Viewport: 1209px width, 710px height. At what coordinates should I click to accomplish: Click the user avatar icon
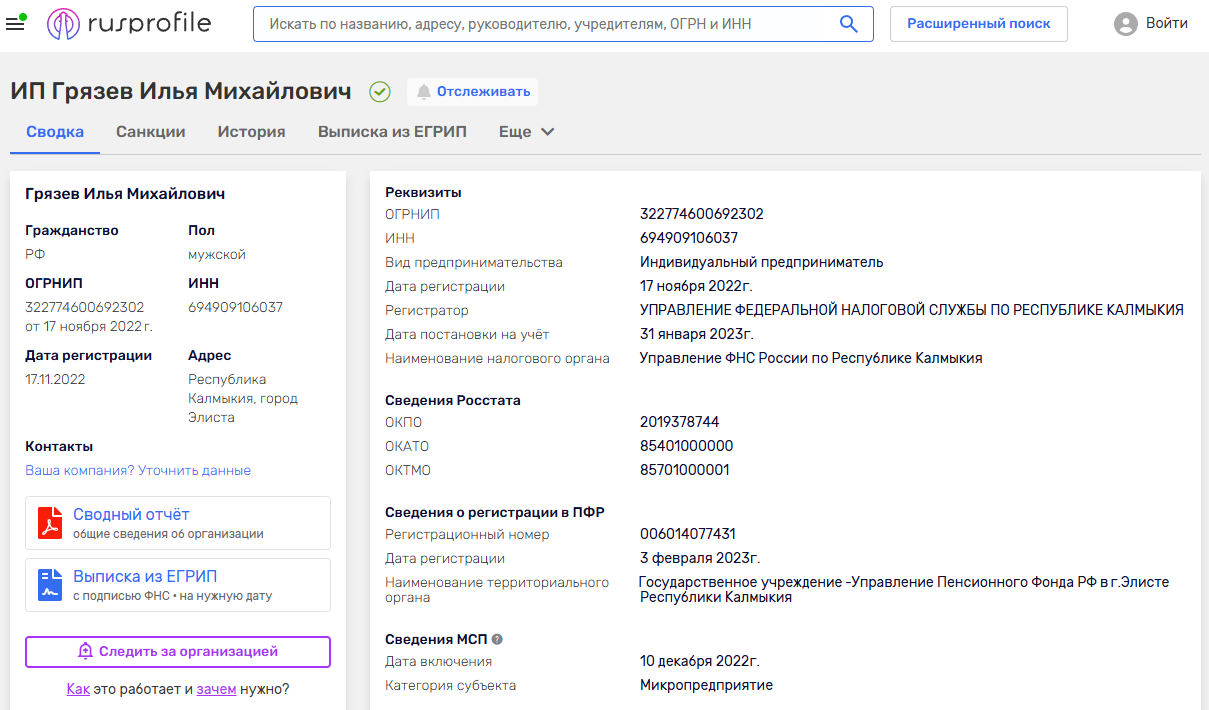(1126, 24)
